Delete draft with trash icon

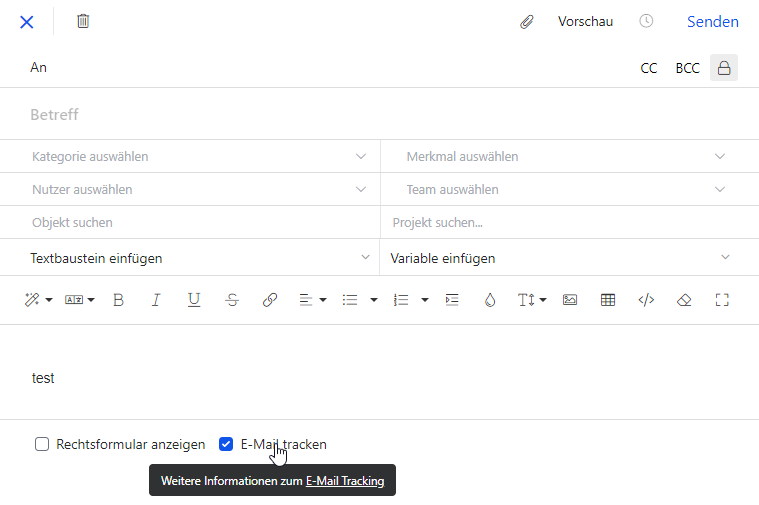(x=83, y=21)
